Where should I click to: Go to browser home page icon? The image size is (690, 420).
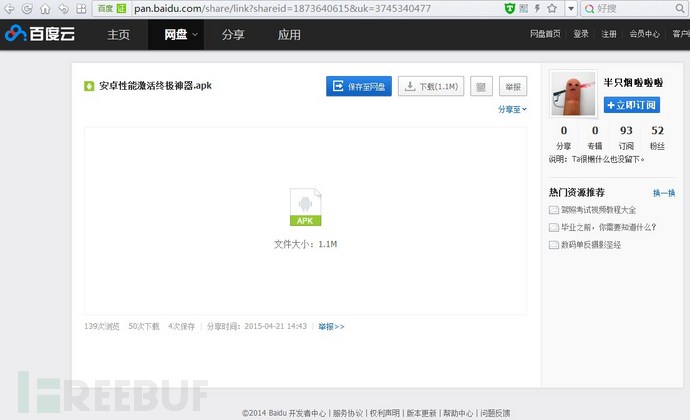click(45, 8)
